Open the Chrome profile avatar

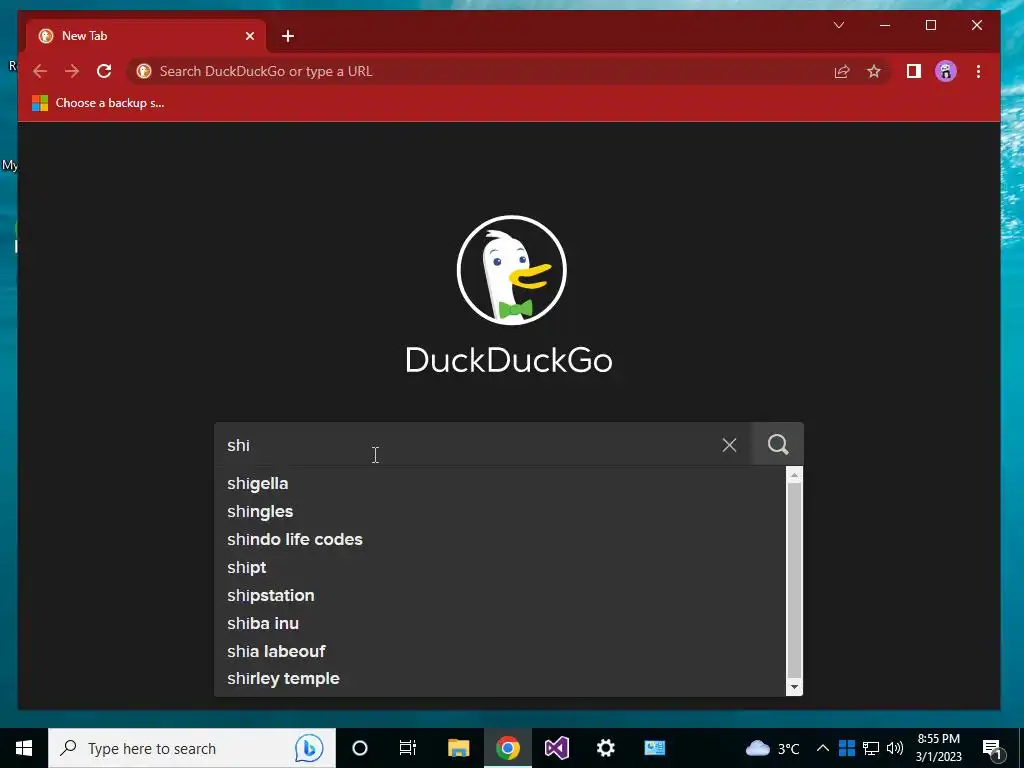click(x=946, y=71)
